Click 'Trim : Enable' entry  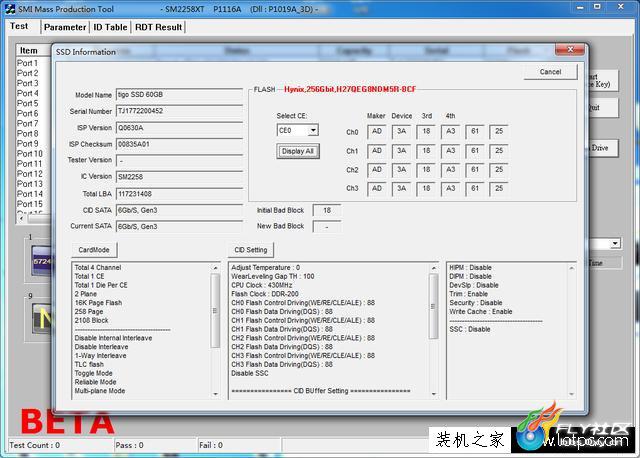pyautogui.click(x=469, y=294)
